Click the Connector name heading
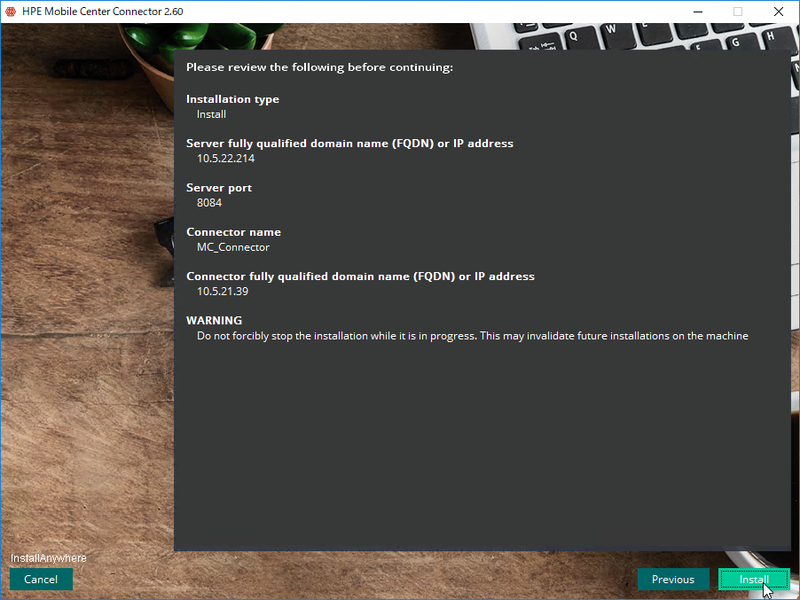800x600 pixels. [234, 232]
